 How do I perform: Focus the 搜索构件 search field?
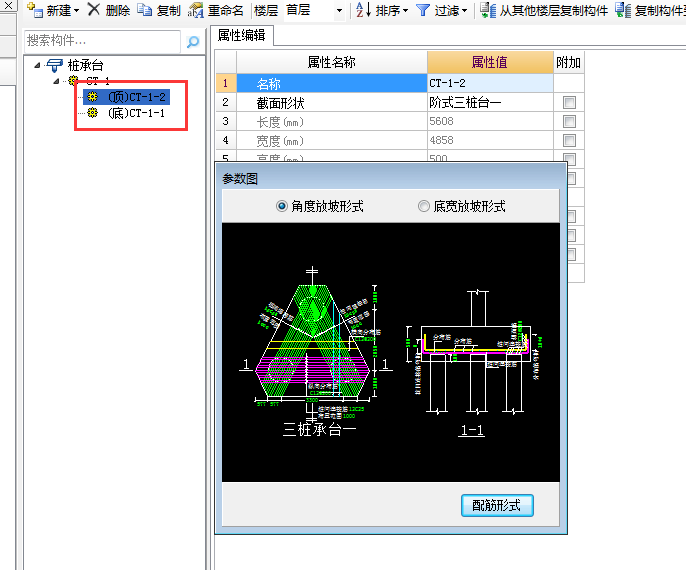[x=102, y=41]
